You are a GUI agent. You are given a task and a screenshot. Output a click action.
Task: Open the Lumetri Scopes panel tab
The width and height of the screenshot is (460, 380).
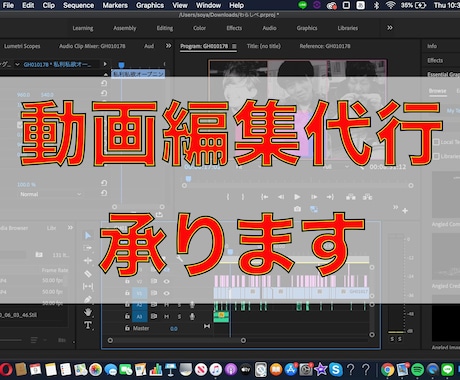[x=22, y=46]
